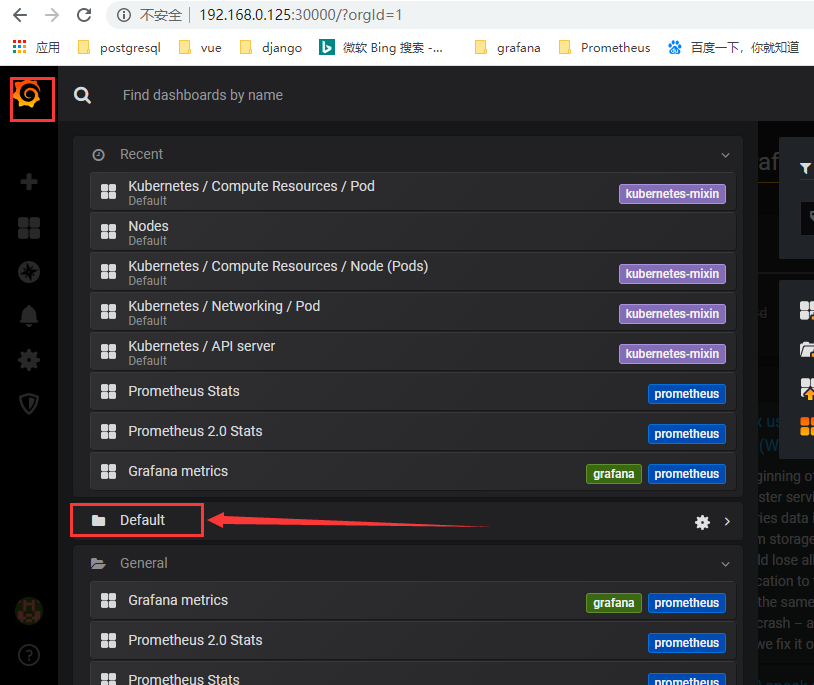Screen dimensions: 814x685
Task: Click the user avatar in sidebar
Action: click(x=29, y=611)
